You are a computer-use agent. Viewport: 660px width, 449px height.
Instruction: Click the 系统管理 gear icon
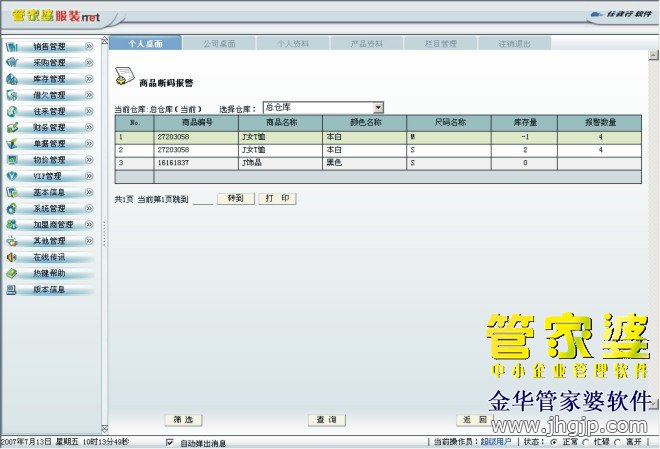[x=12, y=209]
